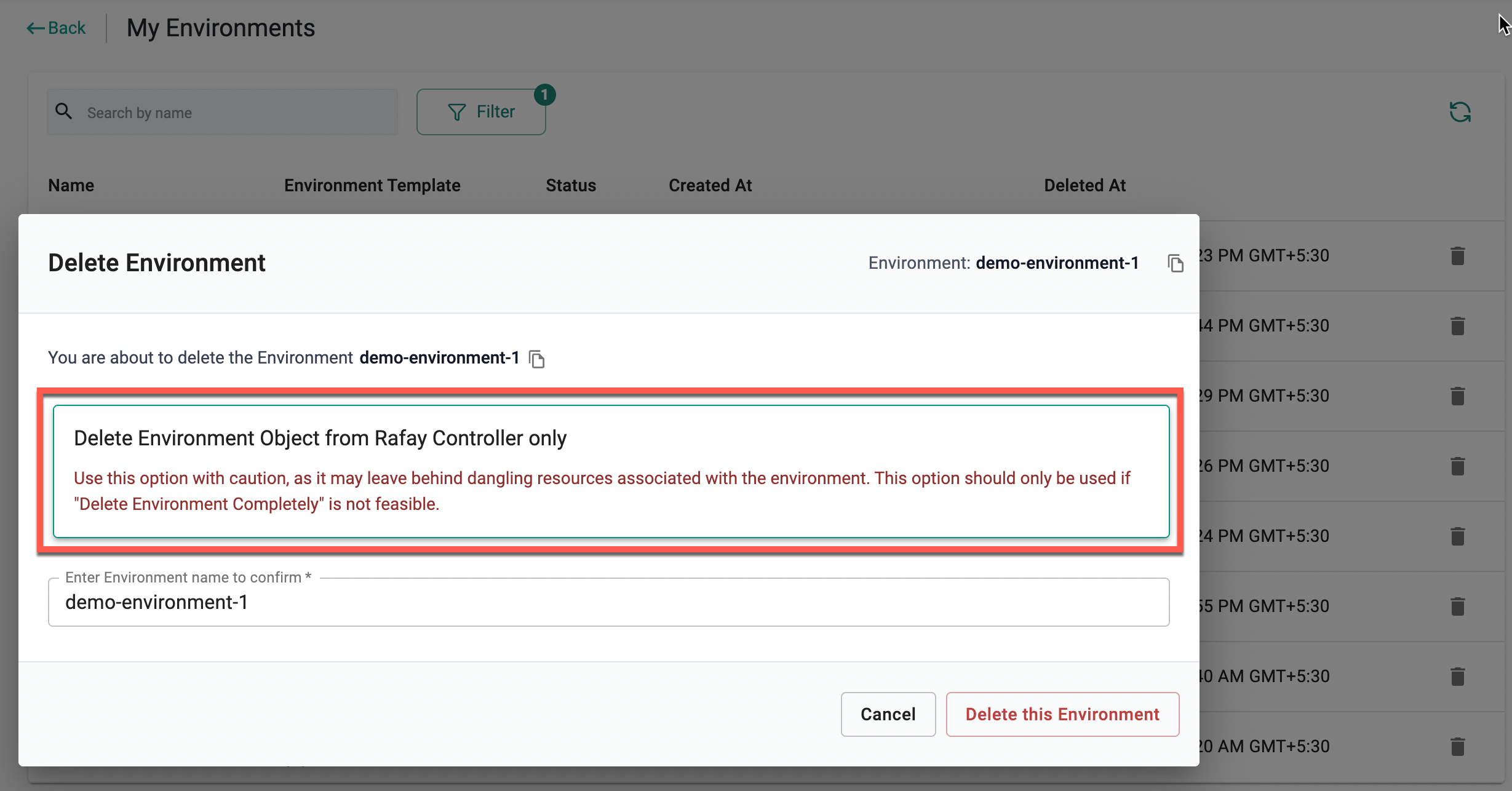
Task: Click trash icon in sixth table row
Action: click(x=1457, y=606)
